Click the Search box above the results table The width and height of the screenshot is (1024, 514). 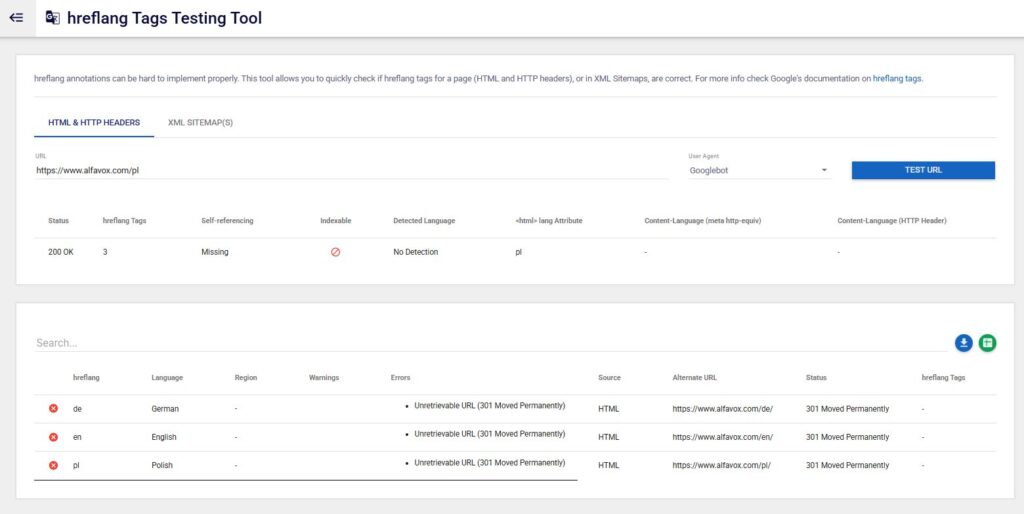tap(490, 343)
